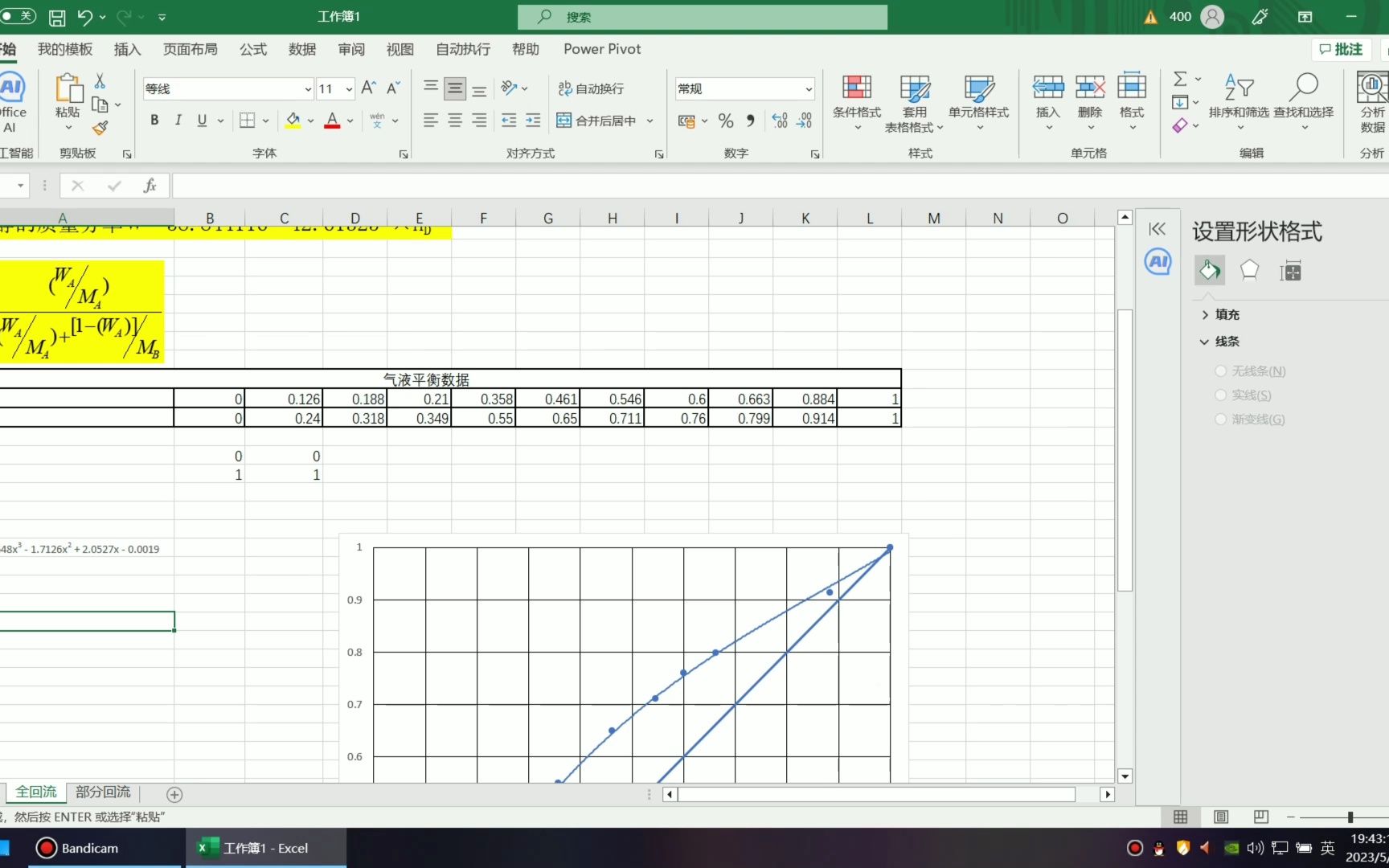
Task: Apply comma style number format
Action: pos(750,121)
